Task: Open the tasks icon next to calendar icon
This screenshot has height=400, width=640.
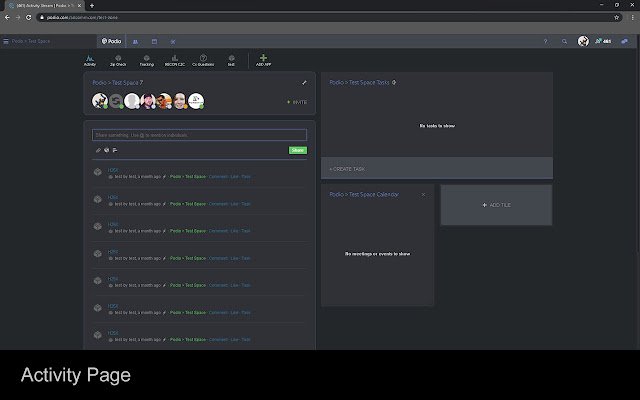Action: 173,42
